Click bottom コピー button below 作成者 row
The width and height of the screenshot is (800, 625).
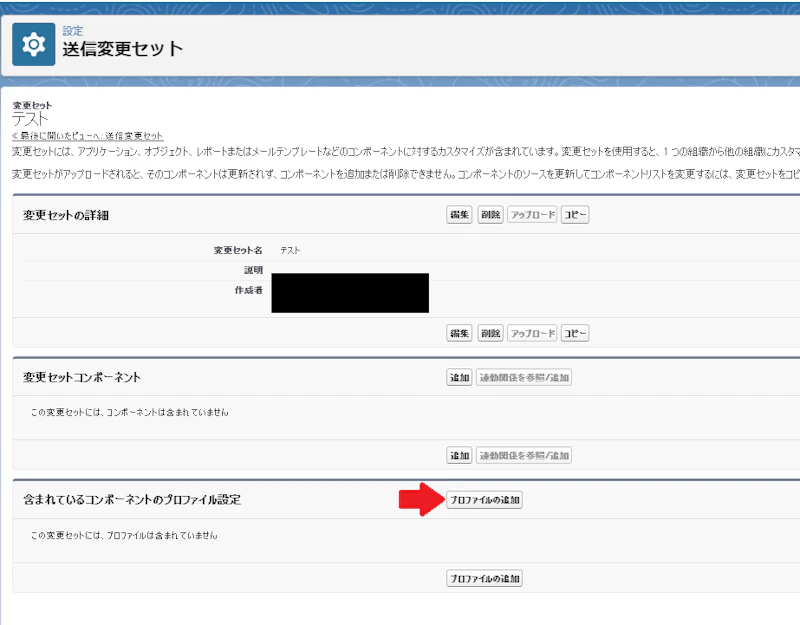click(x=575, y=333)
